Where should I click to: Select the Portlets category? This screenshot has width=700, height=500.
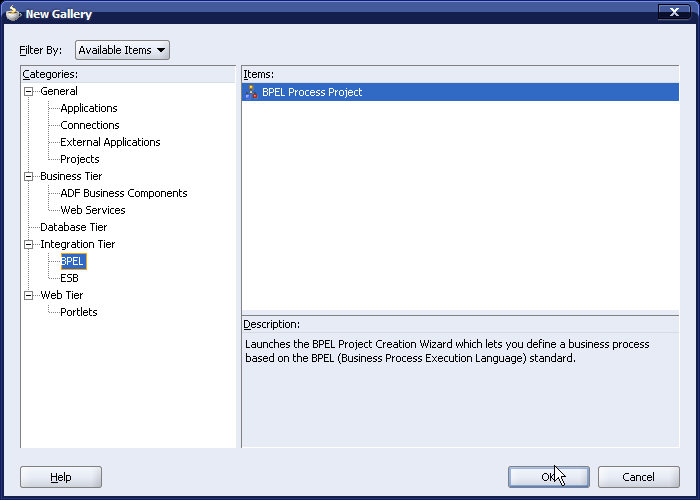tap(79, 312)
